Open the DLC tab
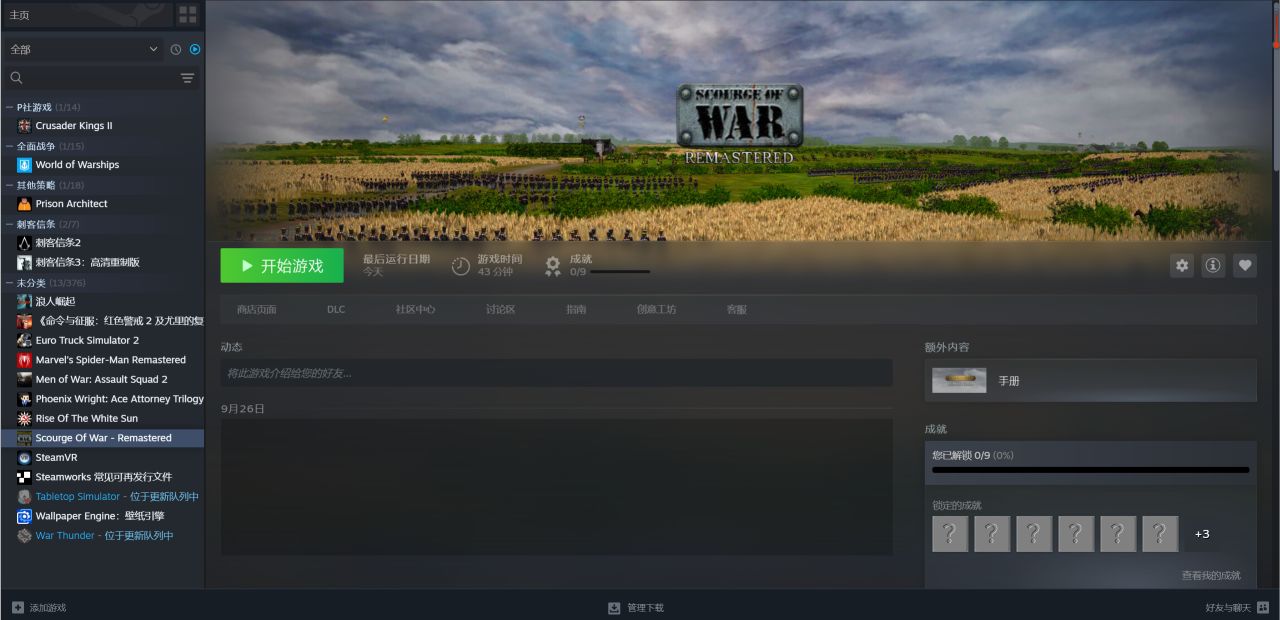The height and width of the screenshot is (620, 1280). pyautogui.click(x=336, y=310)
